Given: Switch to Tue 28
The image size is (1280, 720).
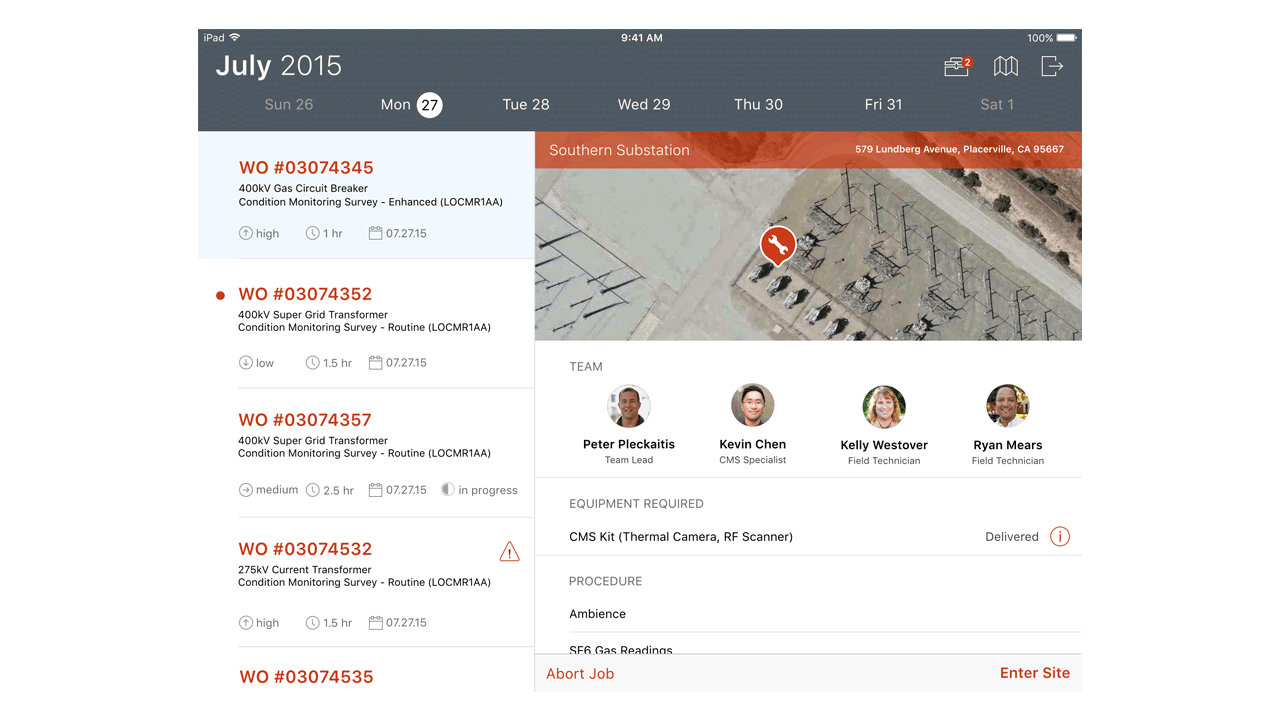Looking at the screenshot, I should 526,104.
